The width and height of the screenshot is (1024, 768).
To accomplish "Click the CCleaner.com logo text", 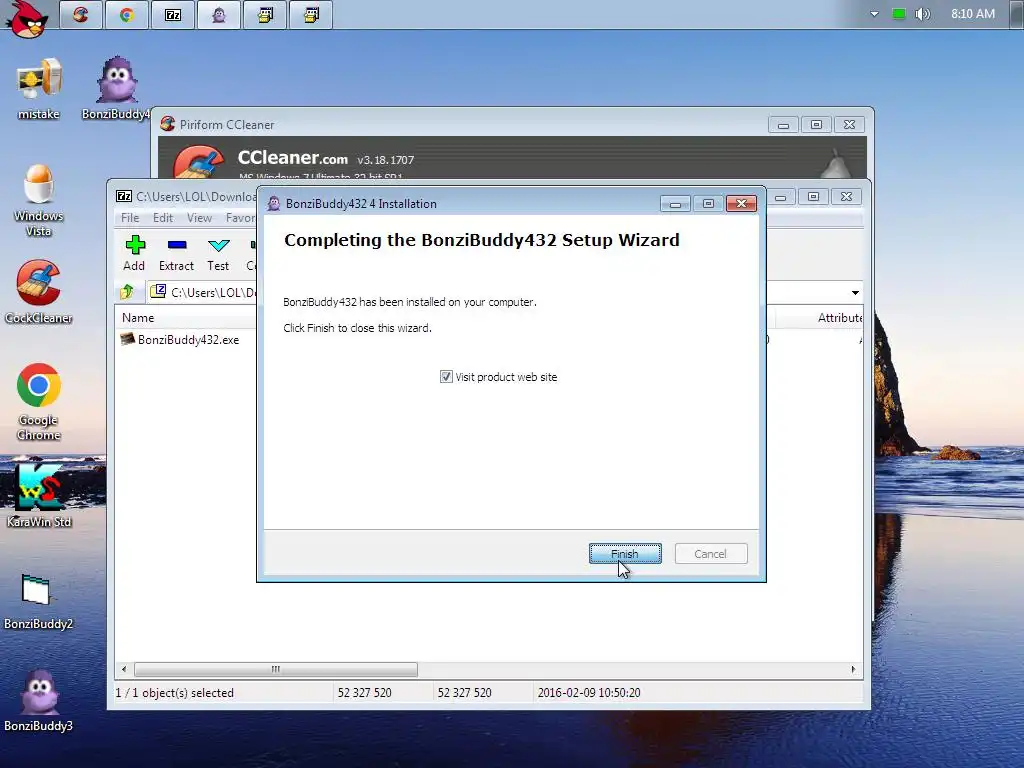I will [x=293, y=157].
